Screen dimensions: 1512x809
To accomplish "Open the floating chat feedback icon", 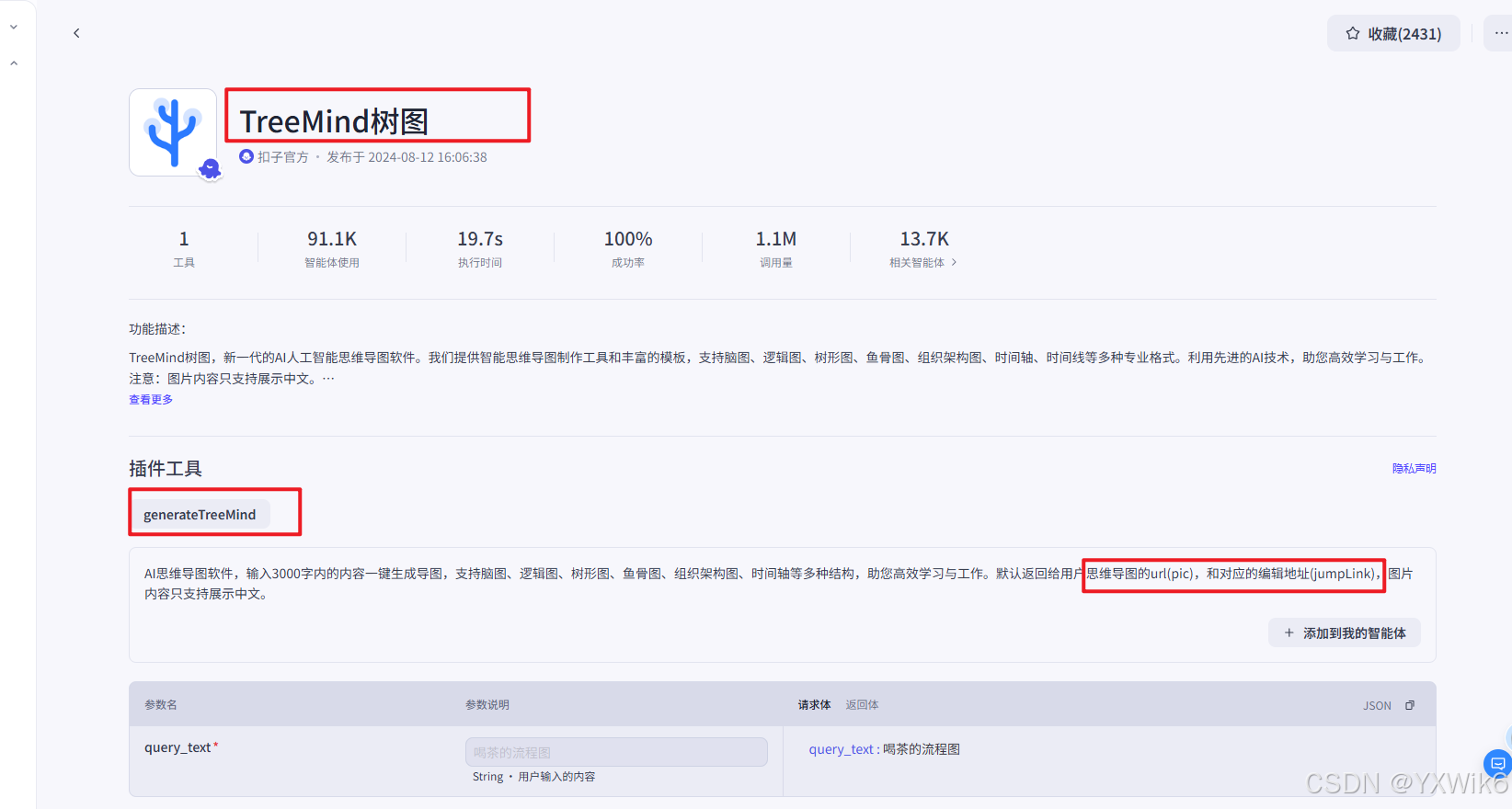I will coord(1497,763).
